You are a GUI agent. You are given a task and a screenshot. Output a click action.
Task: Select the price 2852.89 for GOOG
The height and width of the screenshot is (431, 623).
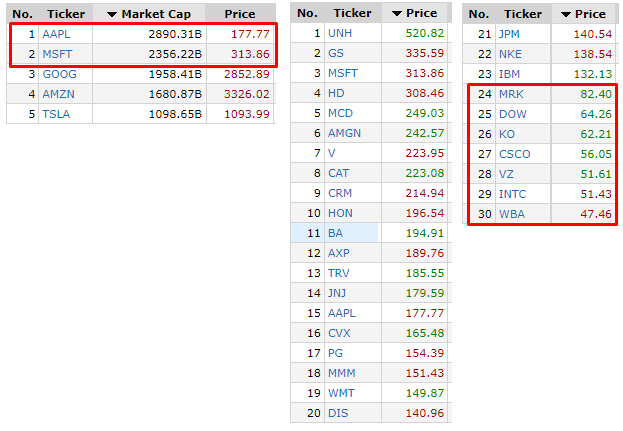tap(247, 74)
